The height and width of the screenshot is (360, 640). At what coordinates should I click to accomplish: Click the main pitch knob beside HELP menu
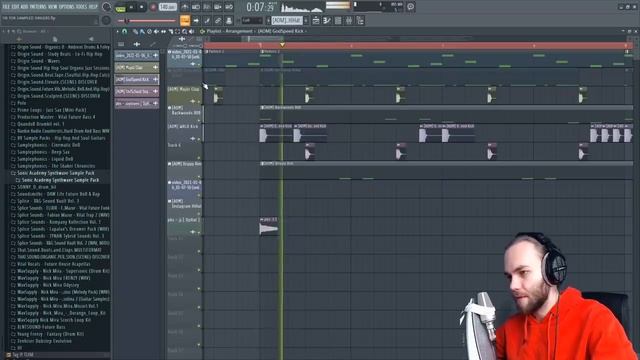click(107, 7)
